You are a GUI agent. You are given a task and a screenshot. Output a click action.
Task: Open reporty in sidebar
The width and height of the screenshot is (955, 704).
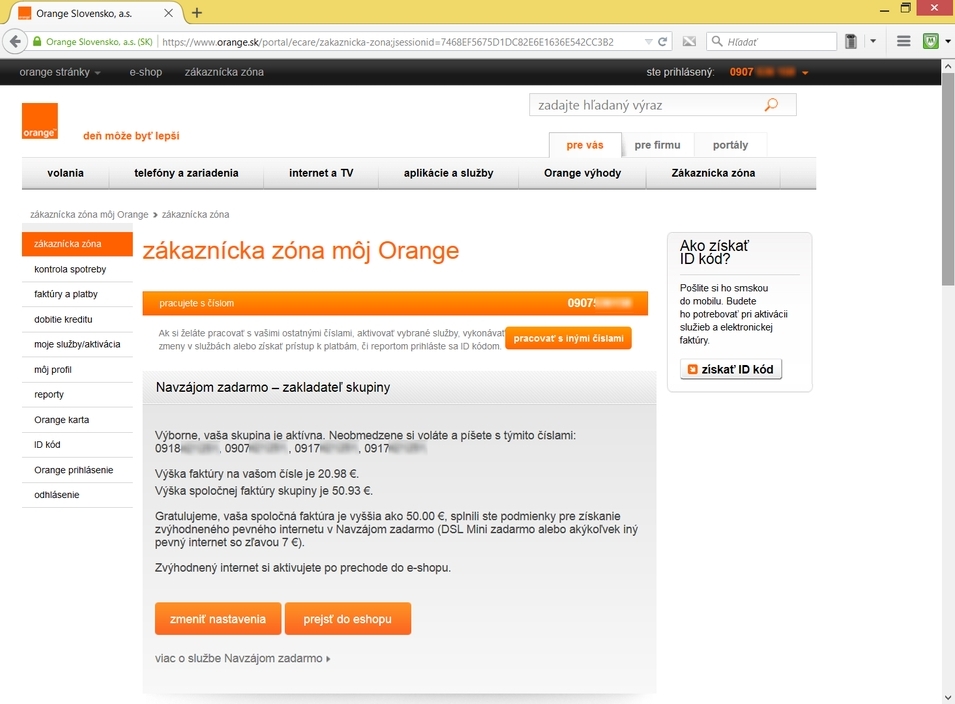coord(77,395)
